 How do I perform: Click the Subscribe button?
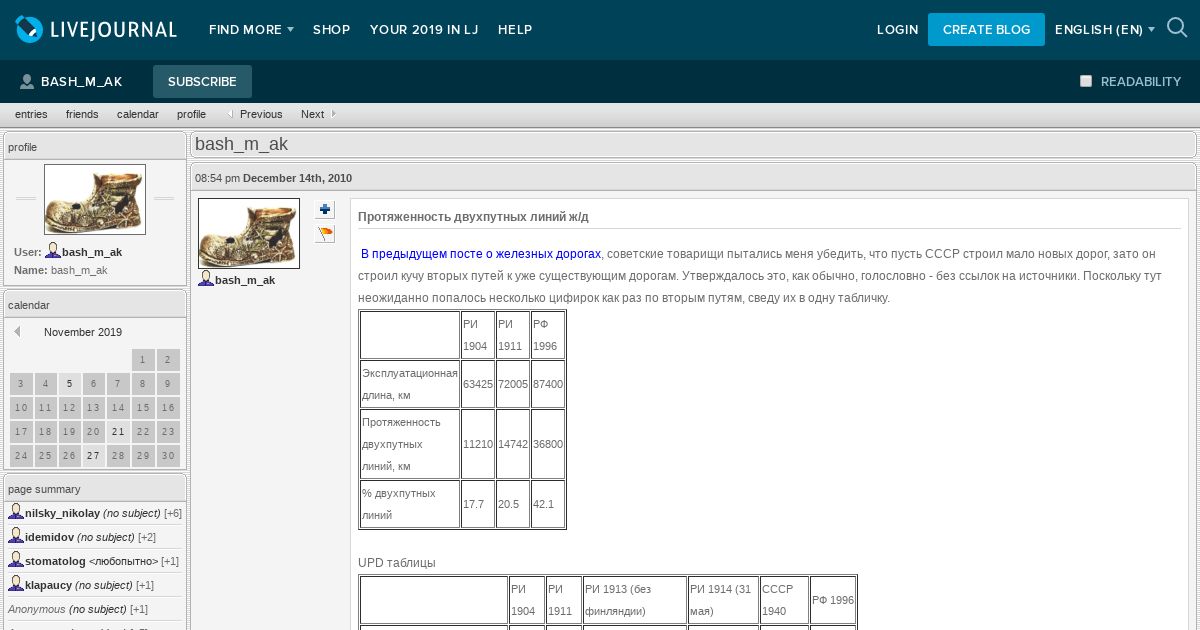pyautogui.click(x=202, y=82)
